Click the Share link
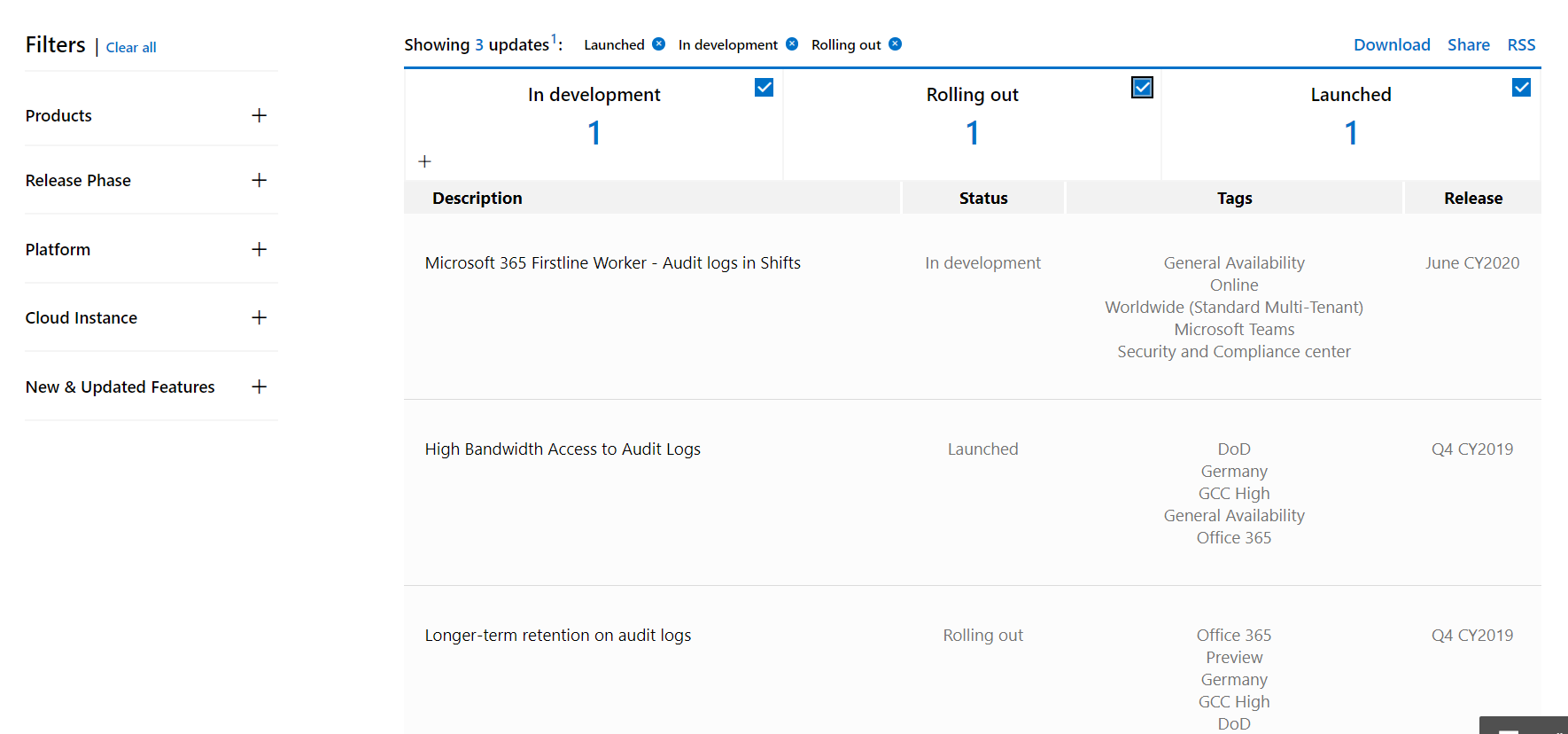This screenshot has height=734, width=1568. 1469,44
